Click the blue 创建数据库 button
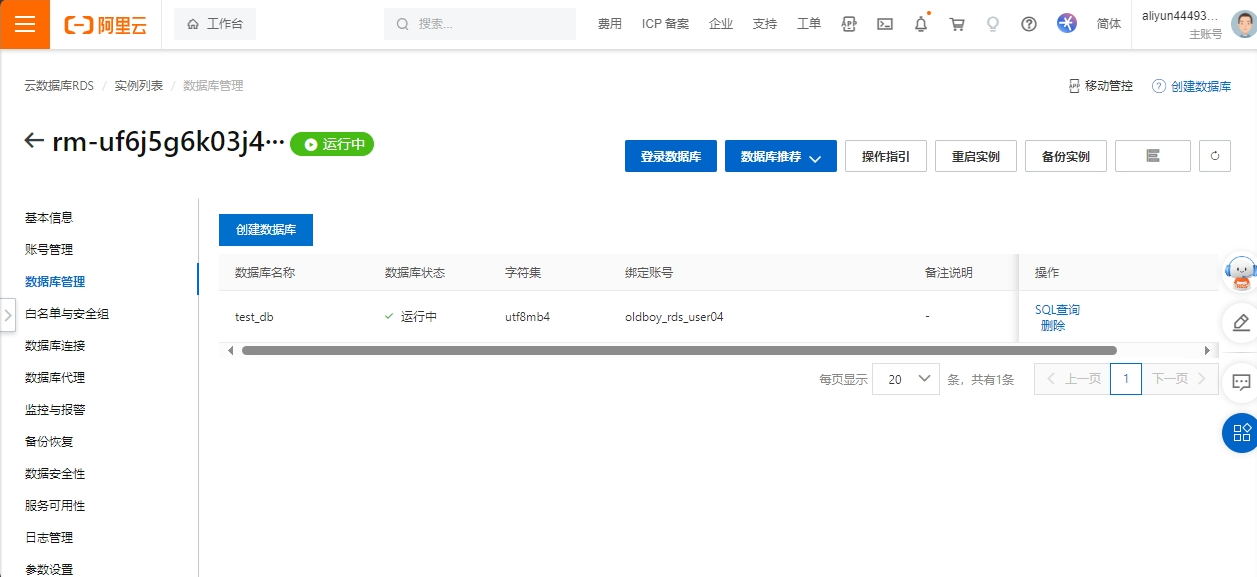The image size is (1257, 577). [266, 230]
